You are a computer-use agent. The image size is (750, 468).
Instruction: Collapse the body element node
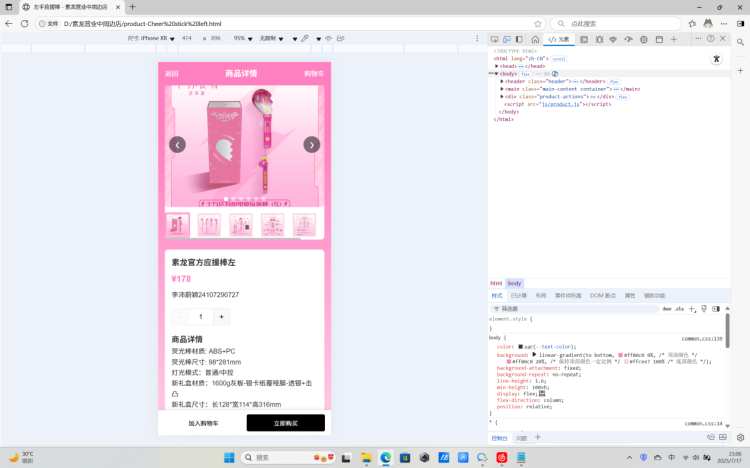pos(496,74)
